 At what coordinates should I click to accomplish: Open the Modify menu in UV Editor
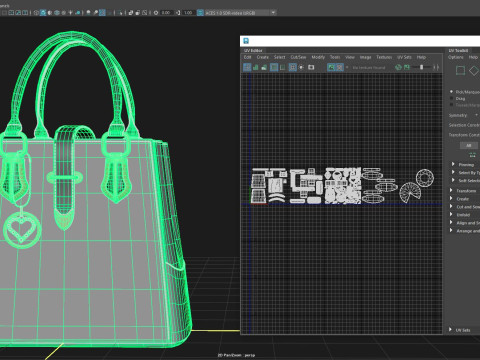[318, 57]
